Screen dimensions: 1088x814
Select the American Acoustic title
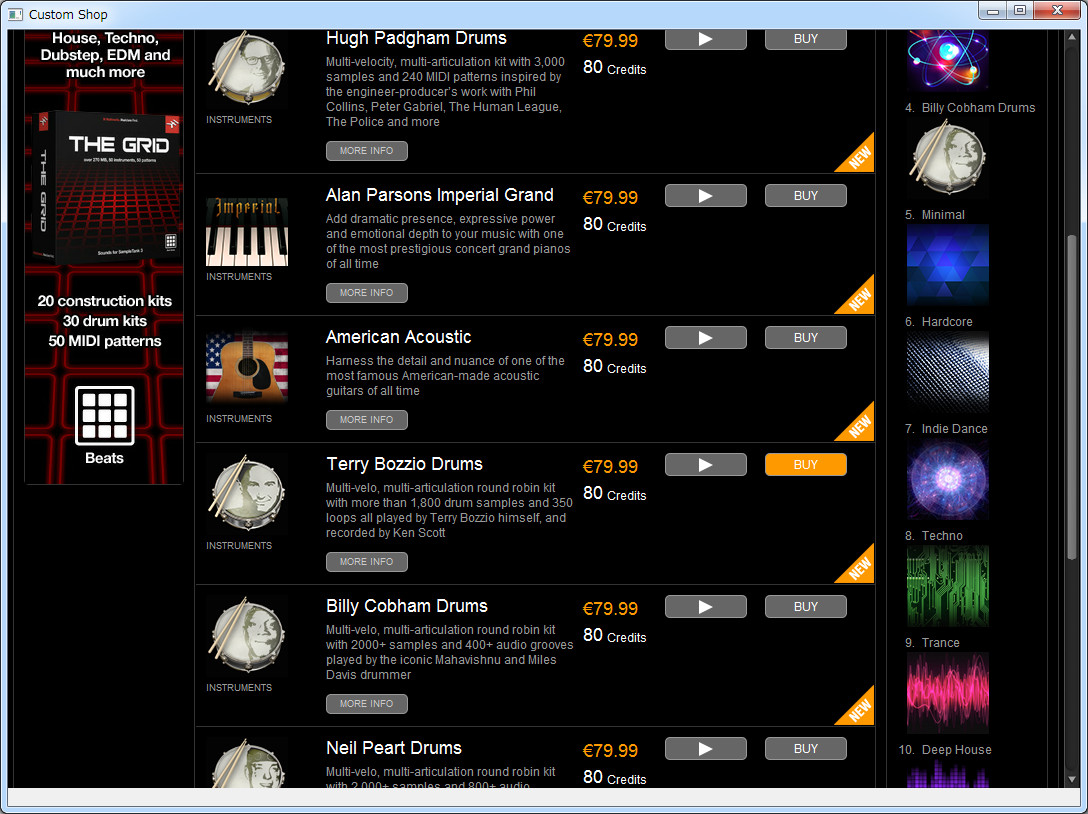398,337
